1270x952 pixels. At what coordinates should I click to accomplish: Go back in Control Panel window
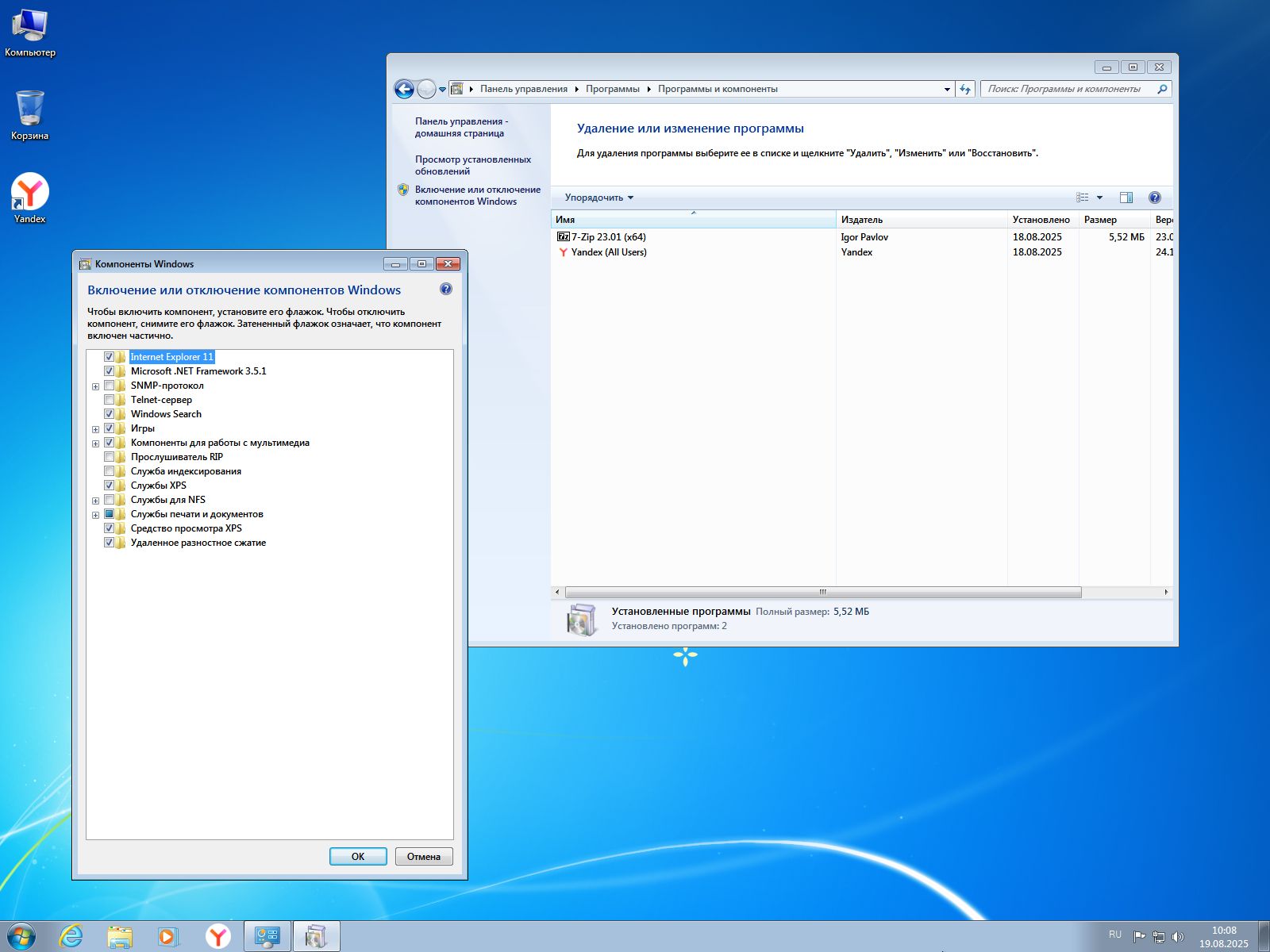404,89
